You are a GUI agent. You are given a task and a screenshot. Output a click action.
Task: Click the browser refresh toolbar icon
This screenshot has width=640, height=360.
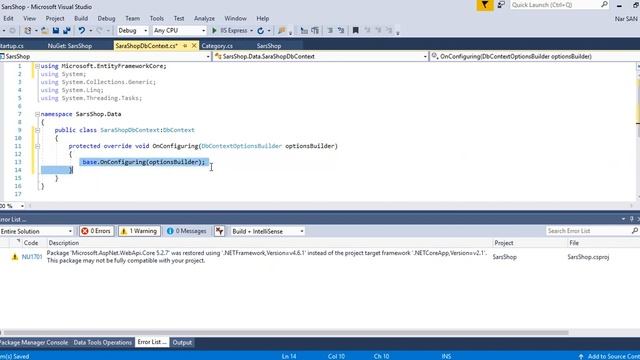pos(260,31)
